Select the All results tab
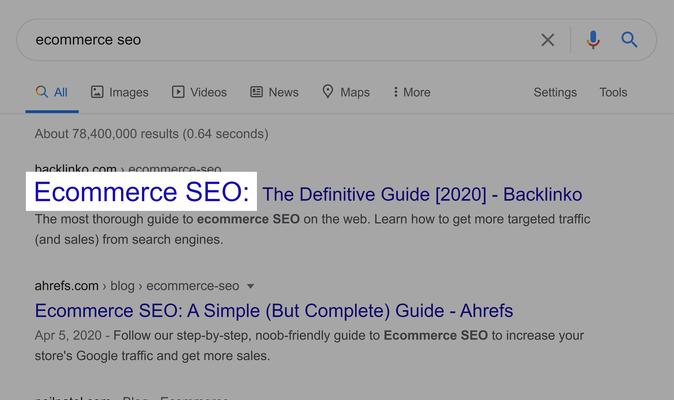The width and height of the screenshot is (674, 400). [52, 92]
